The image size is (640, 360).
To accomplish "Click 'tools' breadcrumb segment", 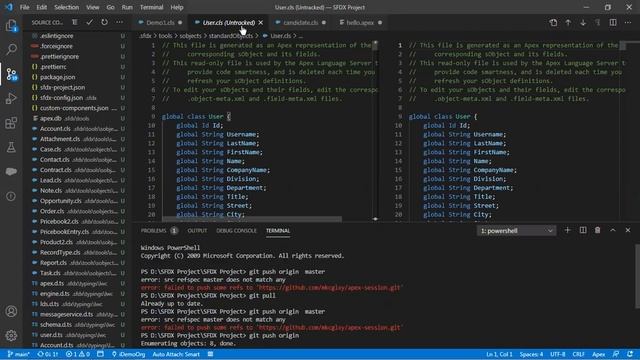I will point(165,36).
